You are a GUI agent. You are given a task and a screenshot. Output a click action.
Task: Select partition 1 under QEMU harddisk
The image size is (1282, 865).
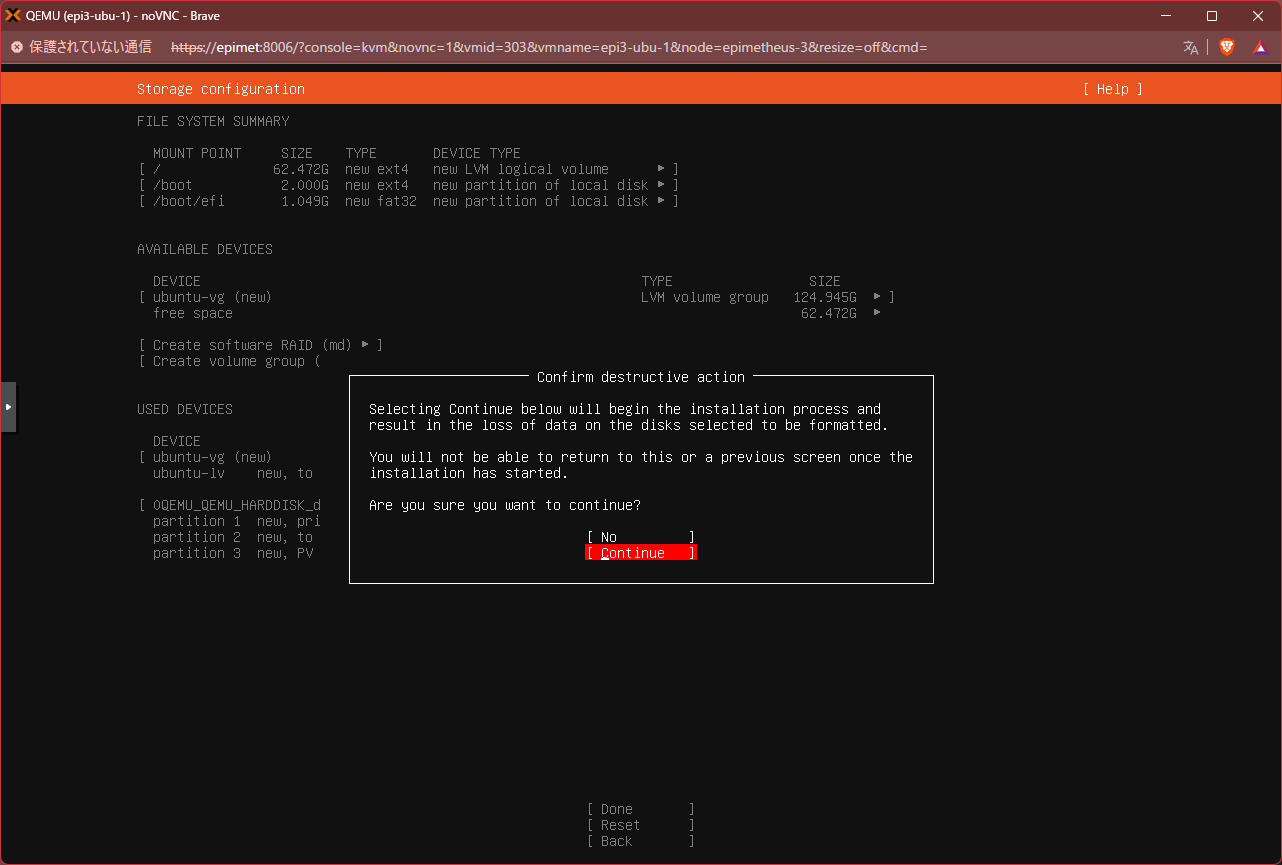(236, 521)
